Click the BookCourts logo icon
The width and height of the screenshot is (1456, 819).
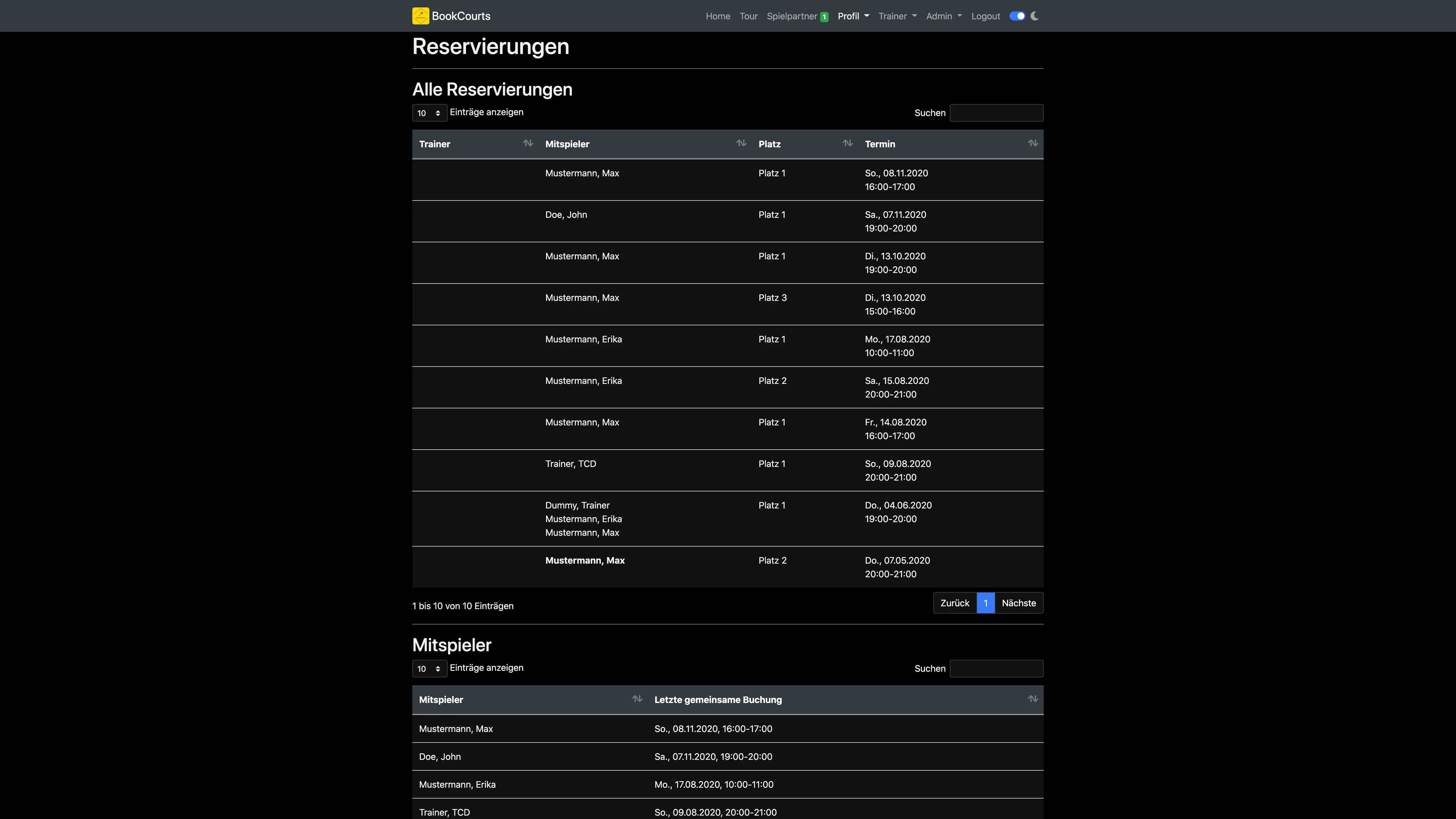point(421,16)
